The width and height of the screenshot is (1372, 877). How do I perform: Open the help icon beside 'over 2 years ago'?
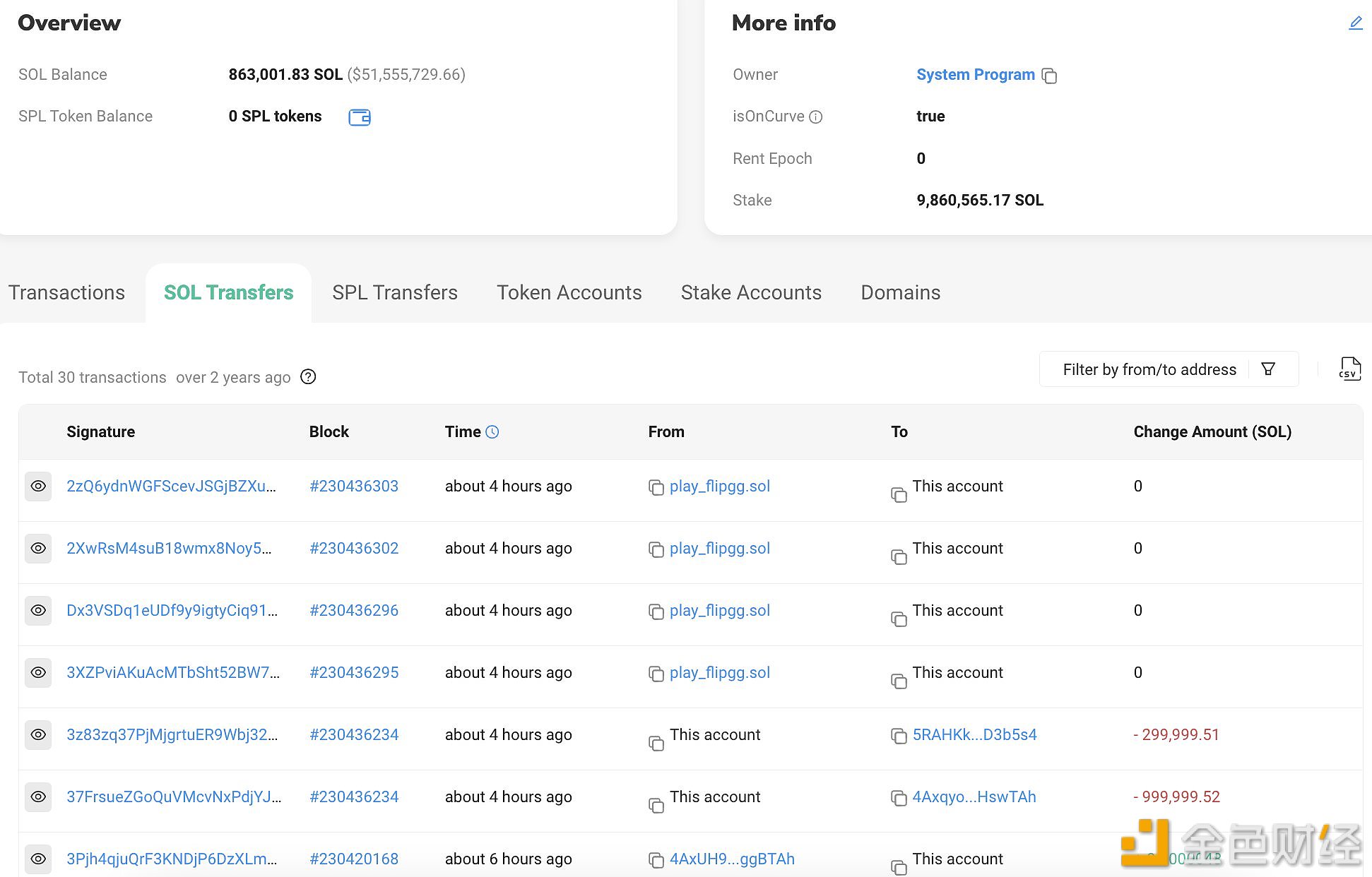pyautogui.click(x=308, y=377)
